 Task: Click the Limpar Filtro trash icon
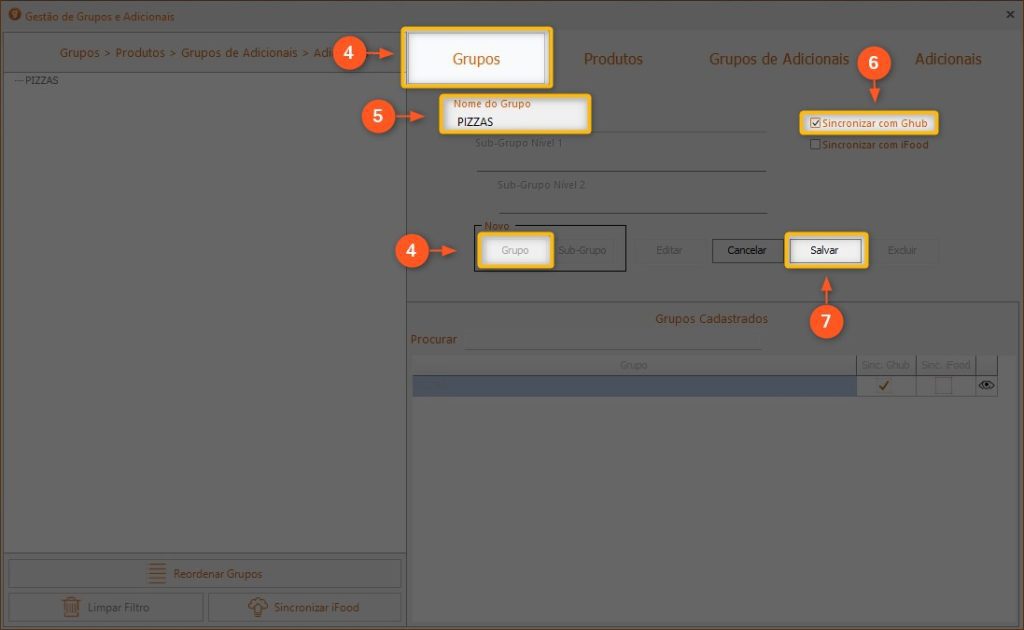71,607
